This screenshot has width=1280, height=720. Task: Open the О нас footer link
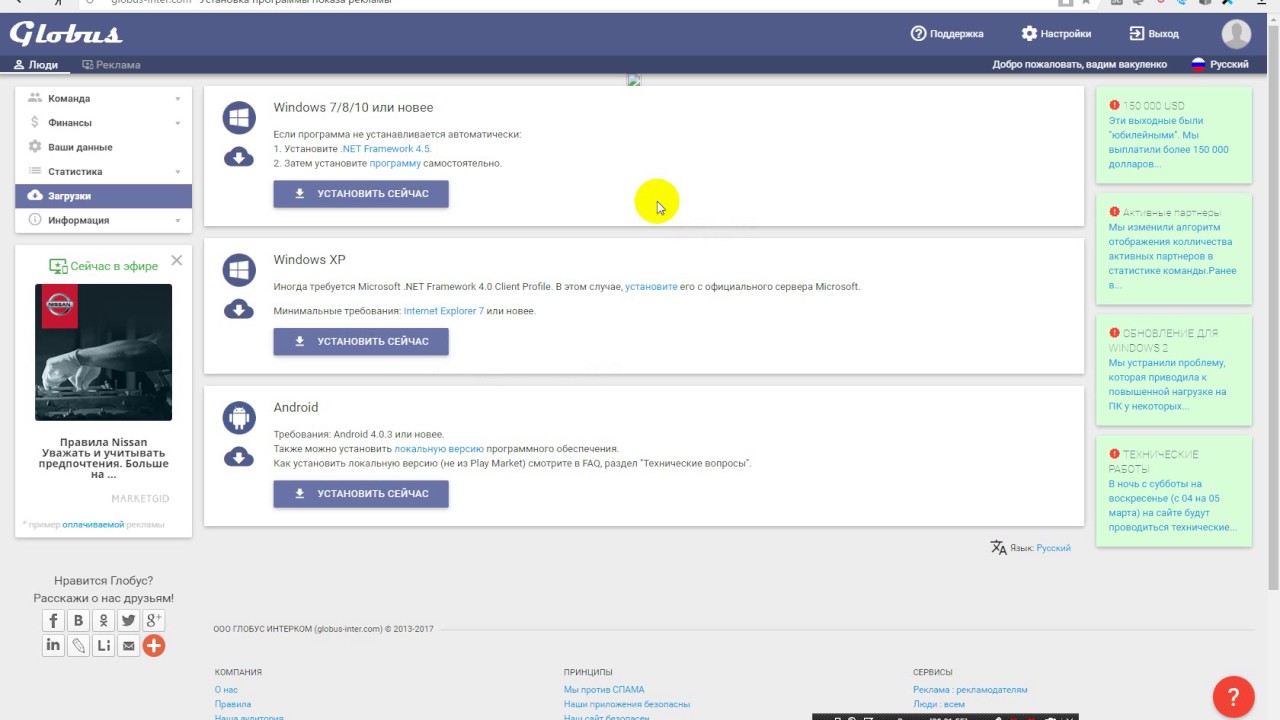pos(226,690)
